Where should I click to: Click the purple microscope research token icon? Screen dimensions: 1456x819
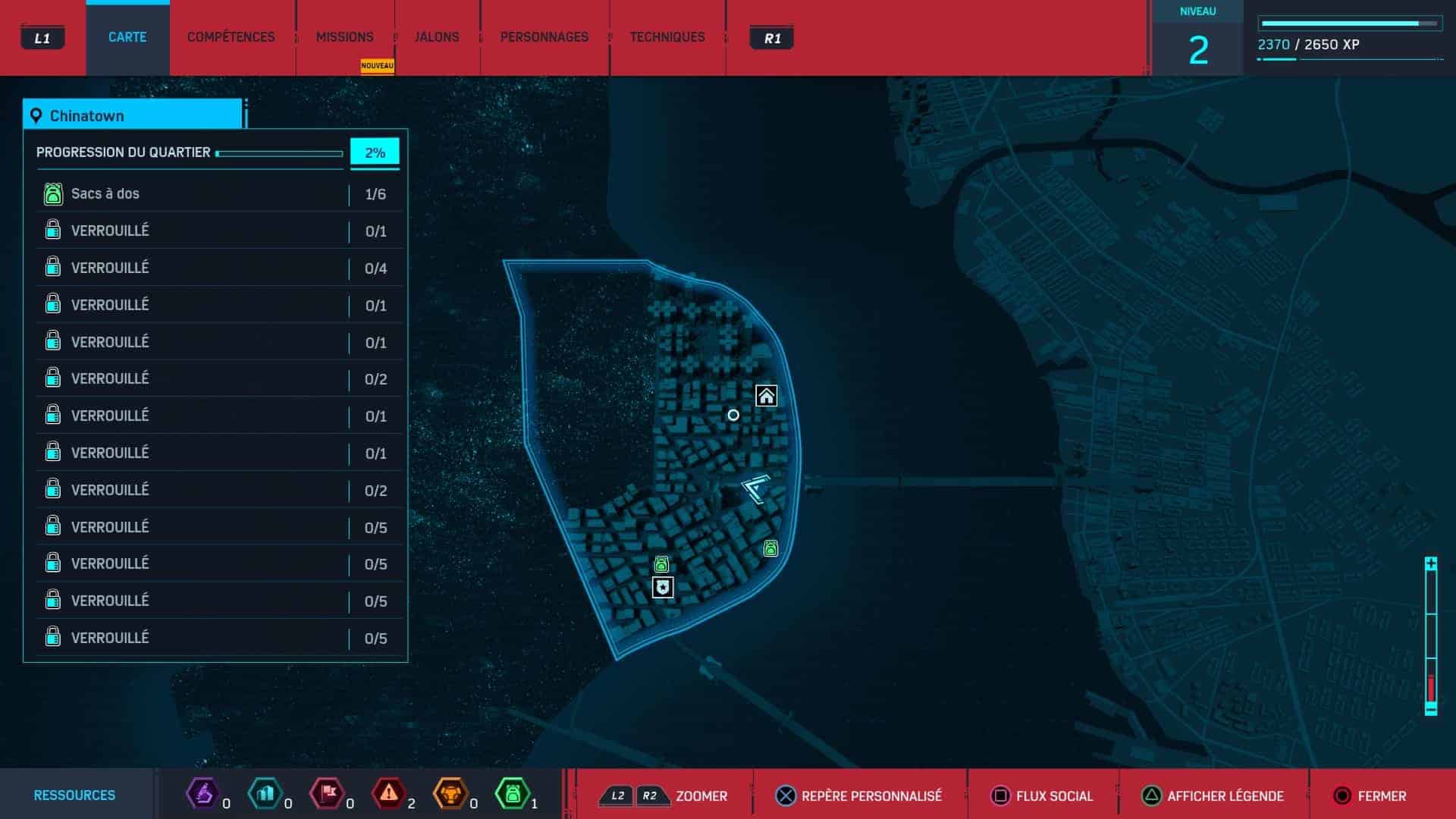pos(203,794)
